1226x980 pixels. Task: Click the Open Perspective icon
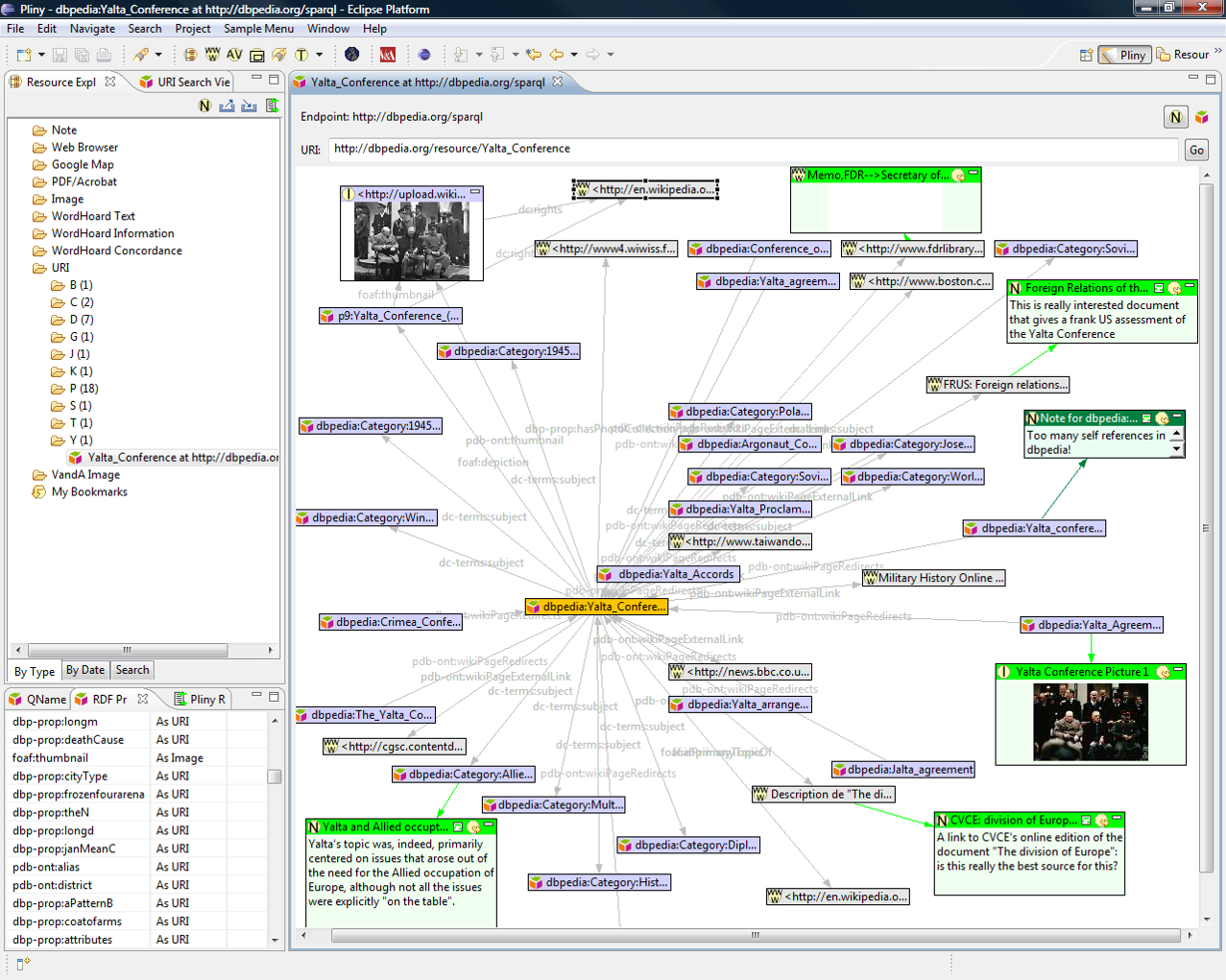(x=1086, y=55)
